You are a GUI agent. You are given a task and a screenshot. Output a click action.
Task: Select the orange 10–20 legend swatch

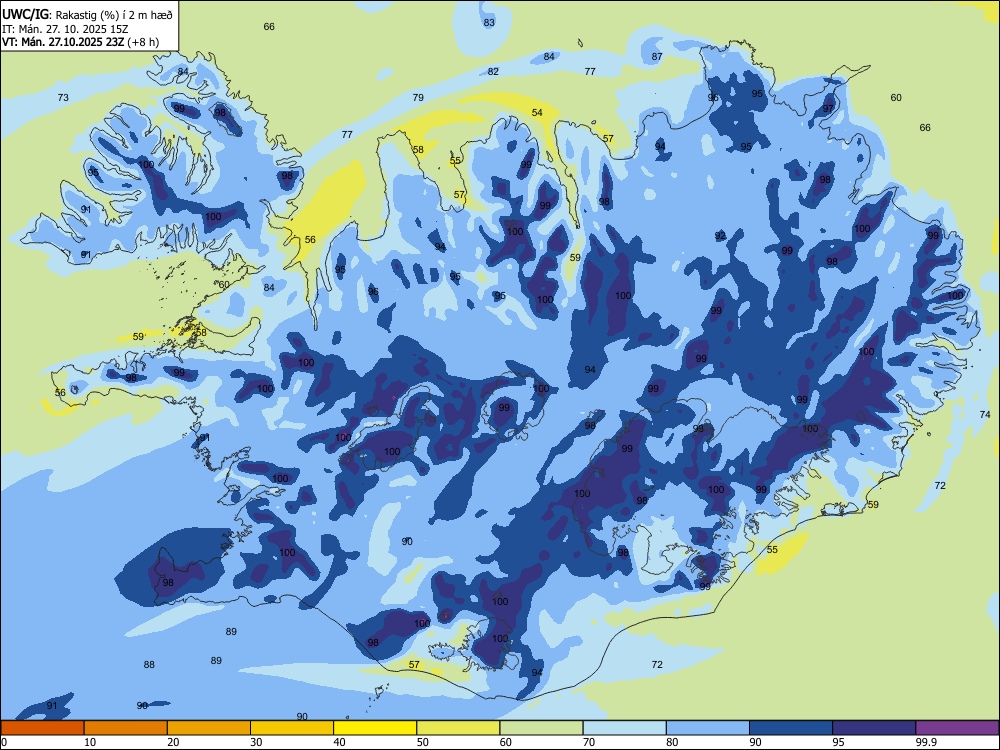coord(126,728)
